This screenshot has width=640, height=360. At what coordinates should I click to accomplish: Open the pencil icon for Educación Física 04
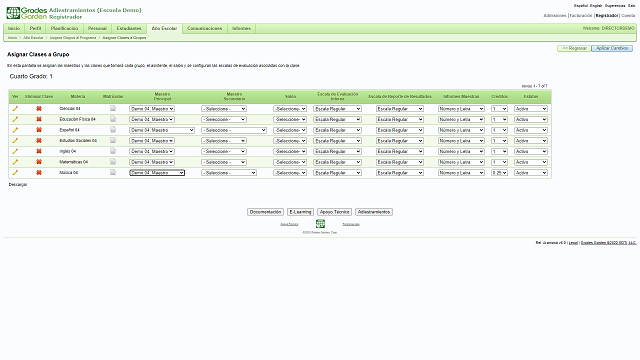(x=15, y=119)
